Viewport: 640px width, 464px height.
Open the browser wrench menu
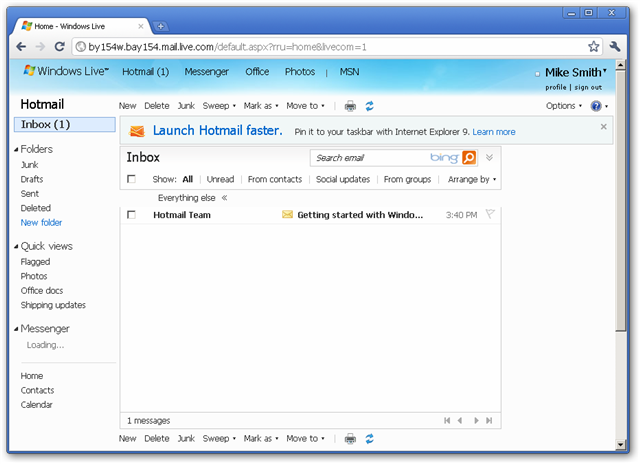615,47
